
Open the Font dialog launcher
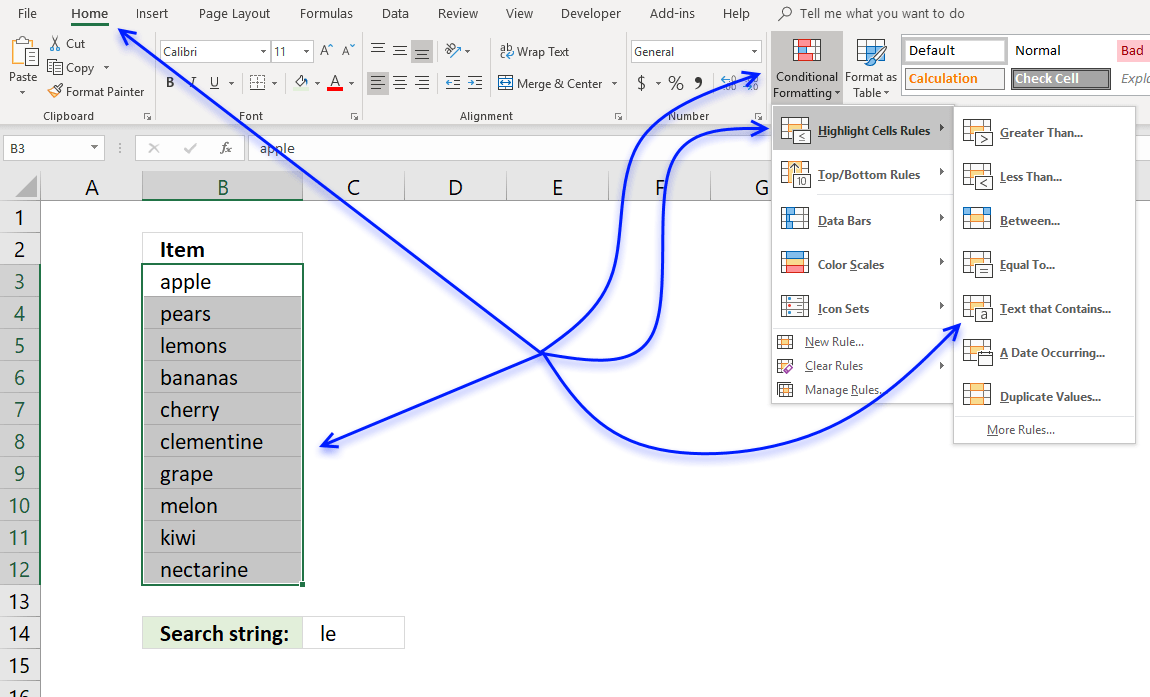tap(354, 116)
